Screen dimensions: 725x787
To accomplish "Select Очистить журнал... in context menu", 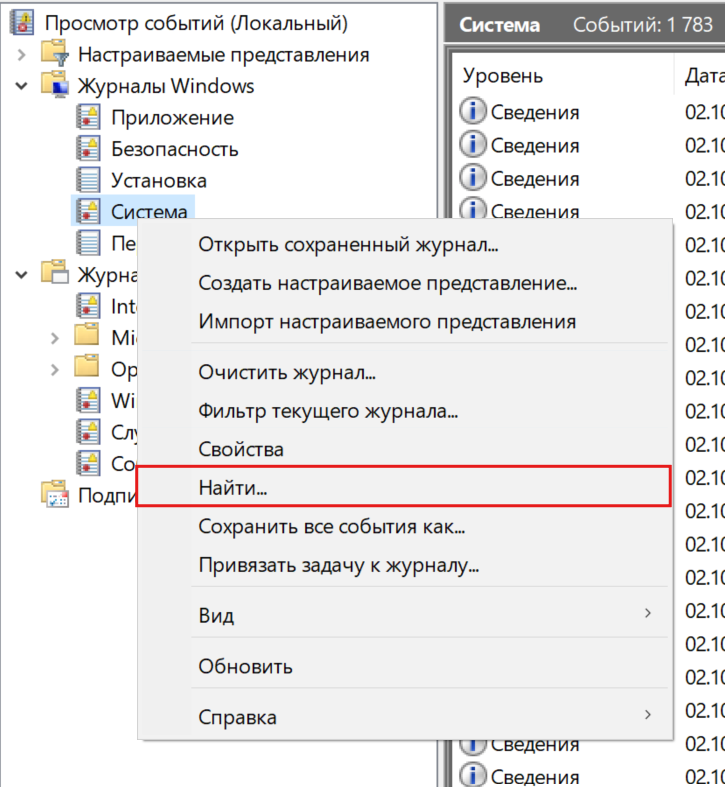I will 287,374.
